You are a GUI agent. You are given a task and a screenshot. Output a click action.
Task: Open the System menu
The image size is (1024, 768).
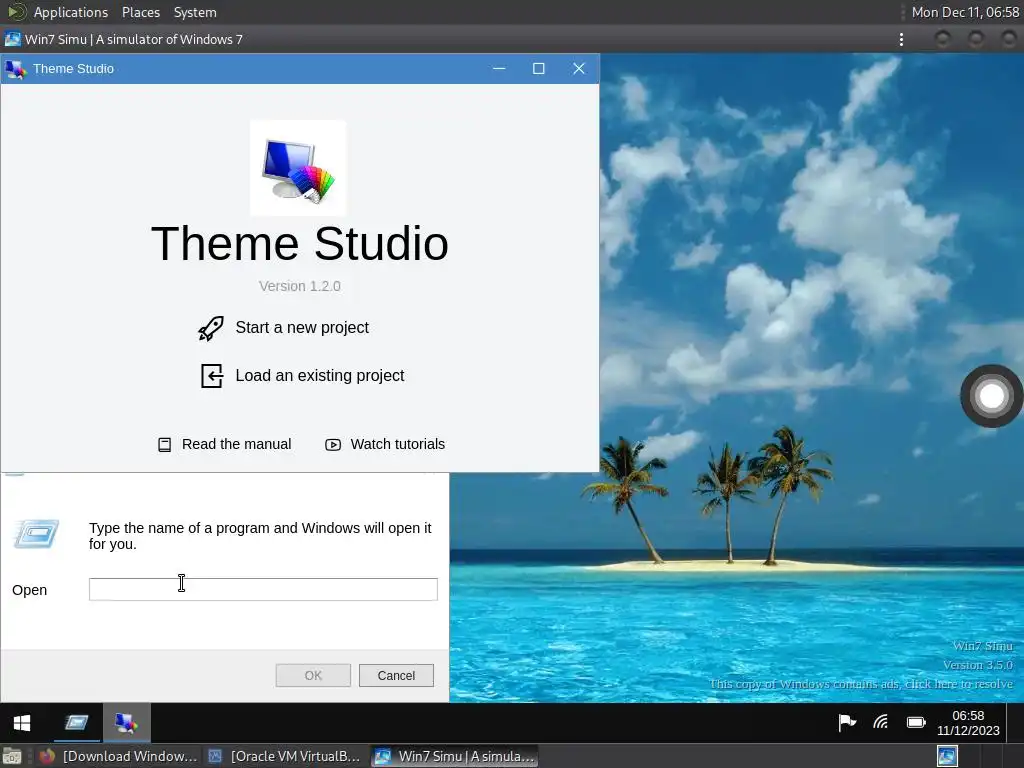point(195,12)
